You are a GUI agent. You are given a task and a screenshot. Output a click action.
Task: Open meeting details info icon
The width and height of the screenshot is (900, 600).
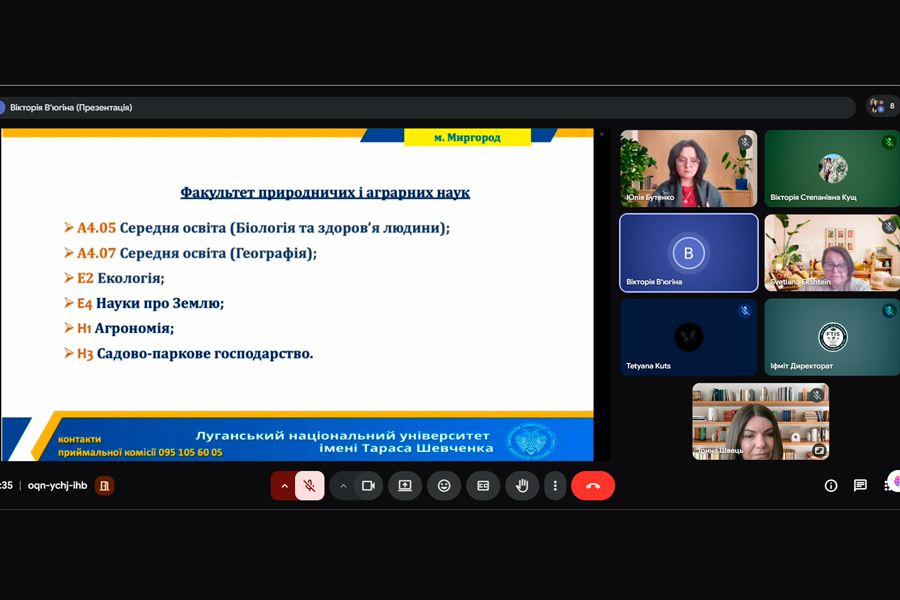(831, 486)
